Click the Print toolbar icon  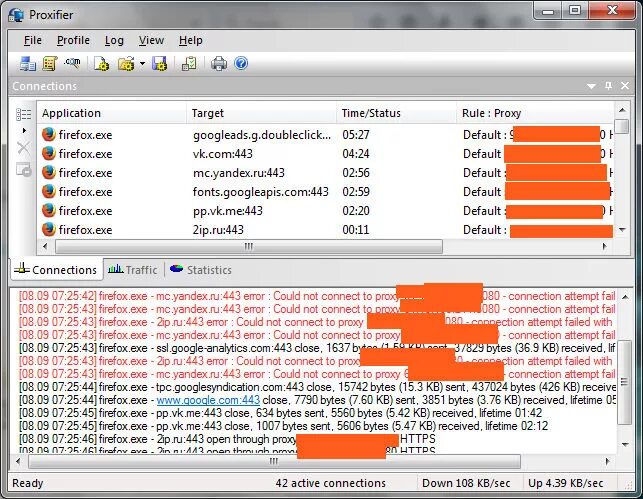click(219, 64)
